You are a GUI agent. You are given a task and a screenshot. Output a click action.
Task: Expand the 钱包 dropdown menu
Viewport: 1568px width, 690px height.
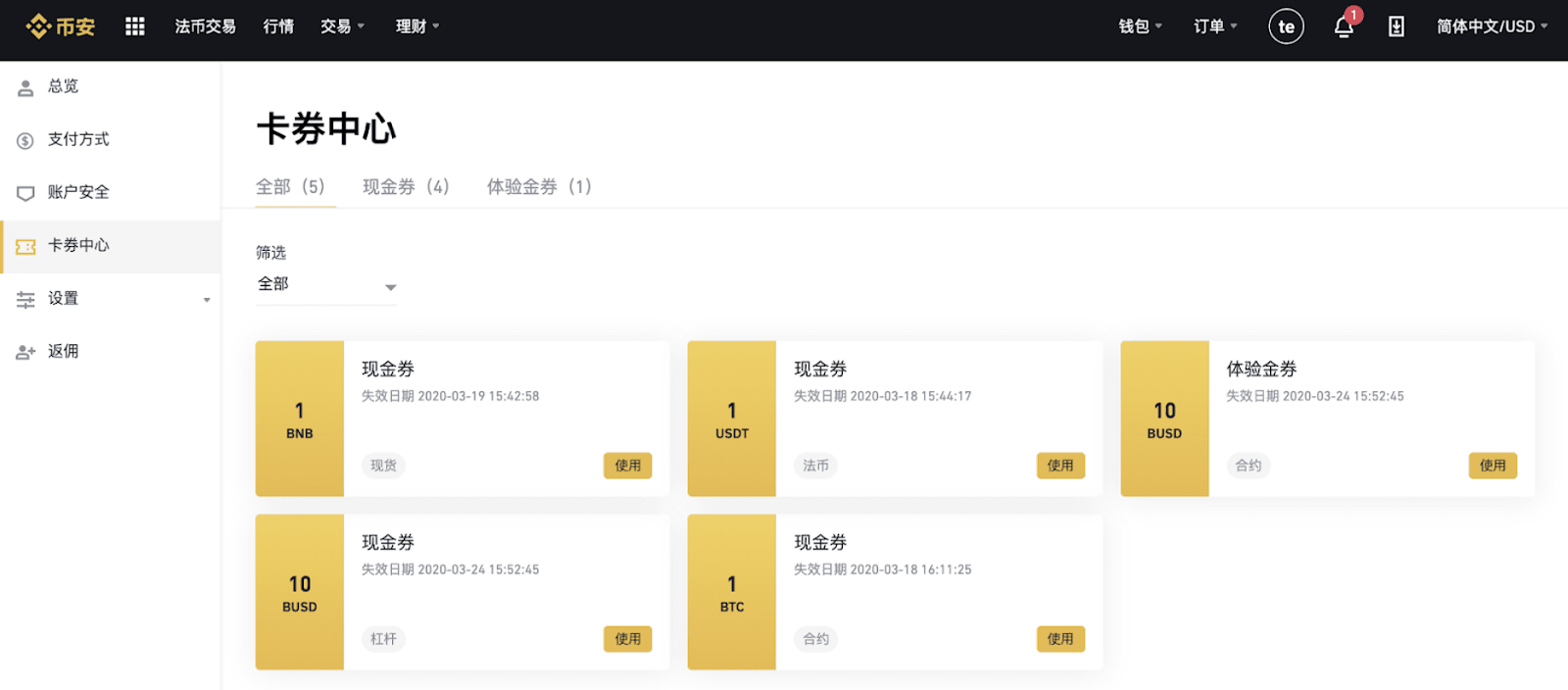point(1140,26)
